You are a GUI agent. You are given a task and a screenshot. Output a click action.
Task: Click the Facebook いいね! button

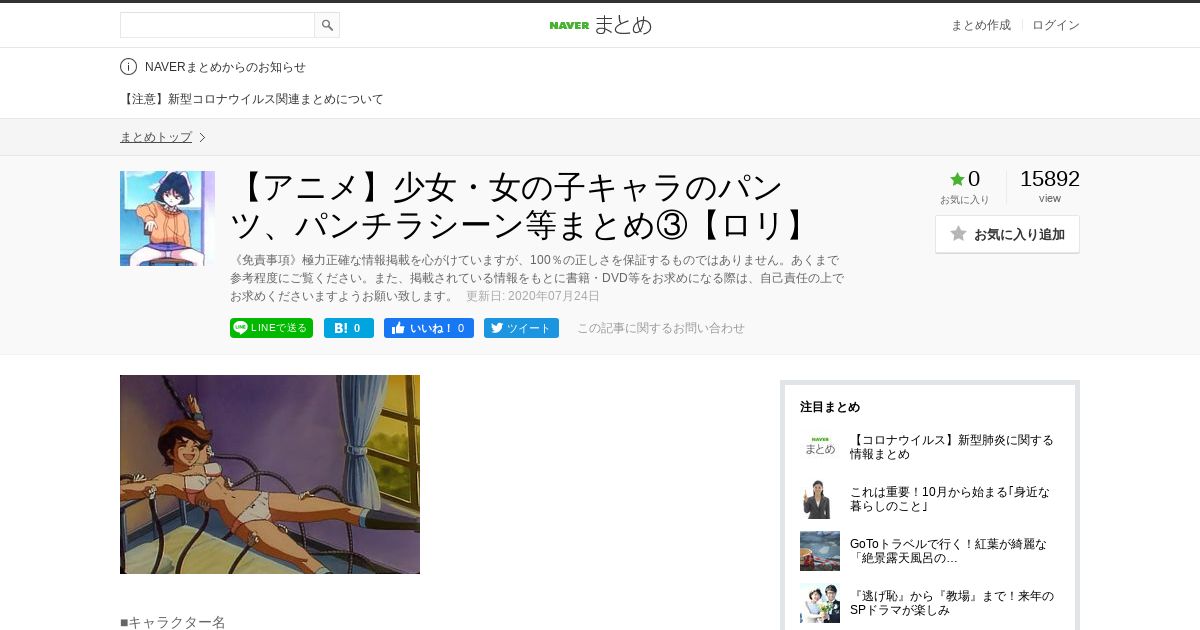click(428, 328)
